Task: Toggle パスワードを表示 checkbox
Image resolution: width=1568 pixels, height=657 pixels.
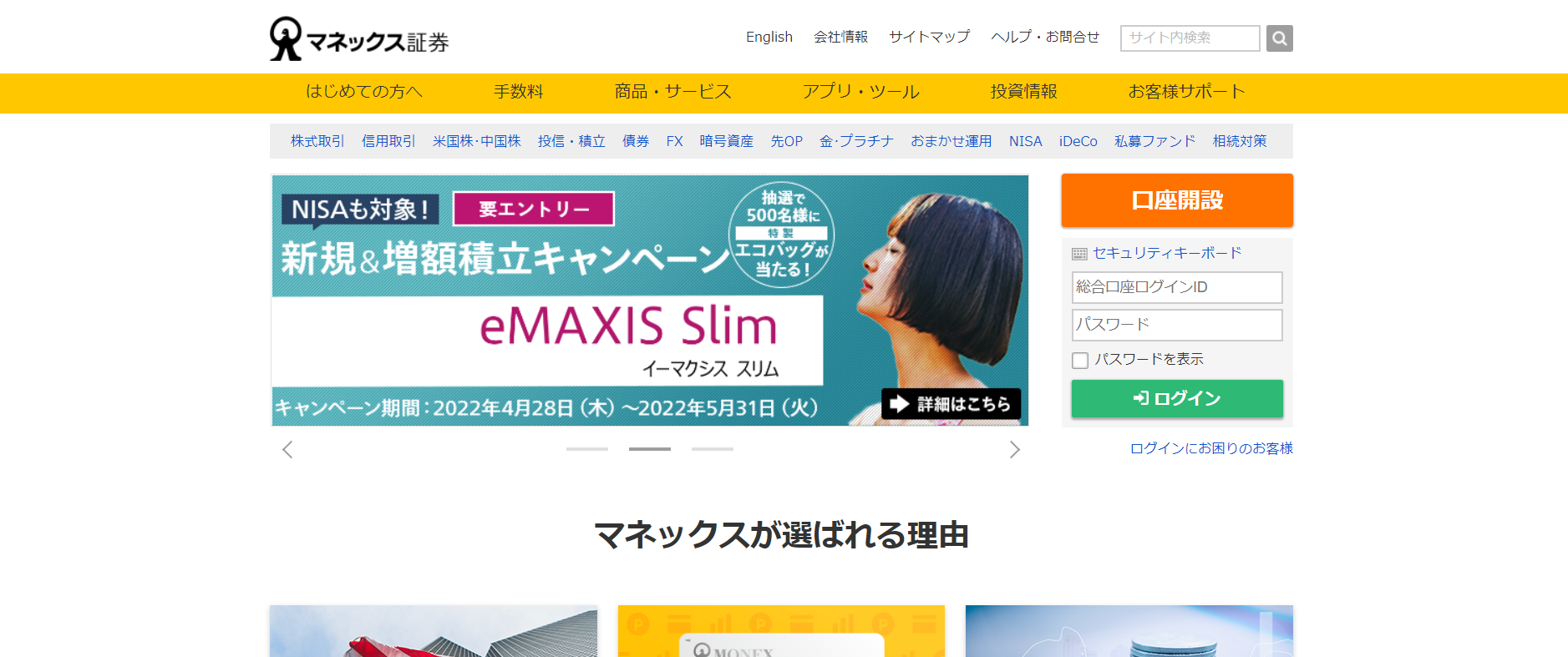Action: coord(1080,360)
